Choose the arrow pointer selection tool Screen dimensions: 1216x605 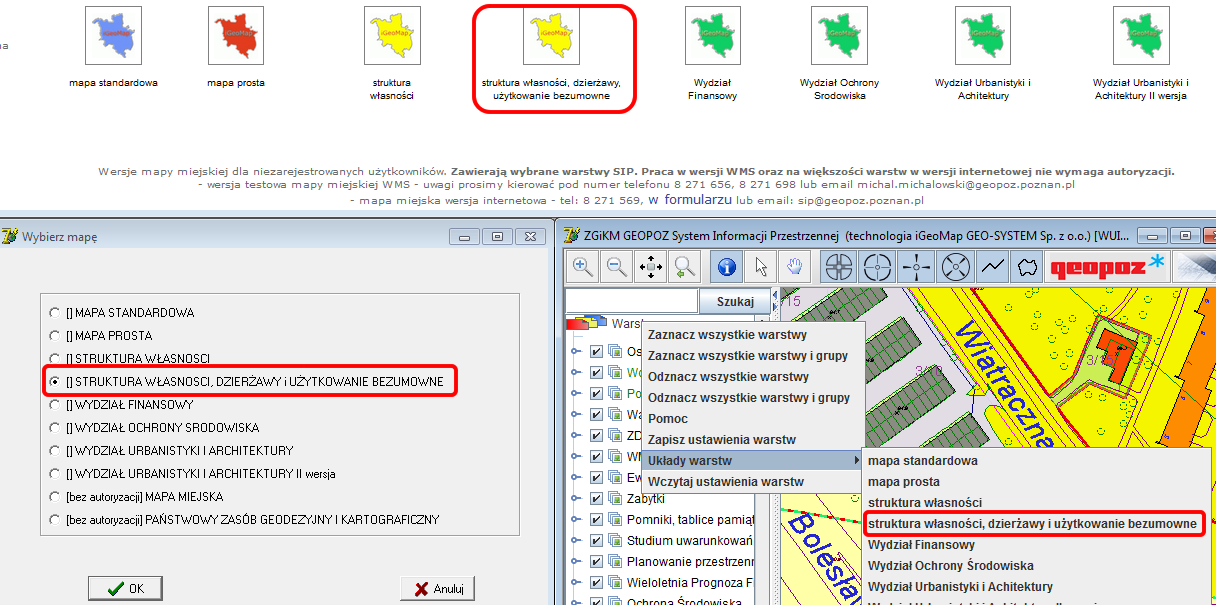point(762,266)
